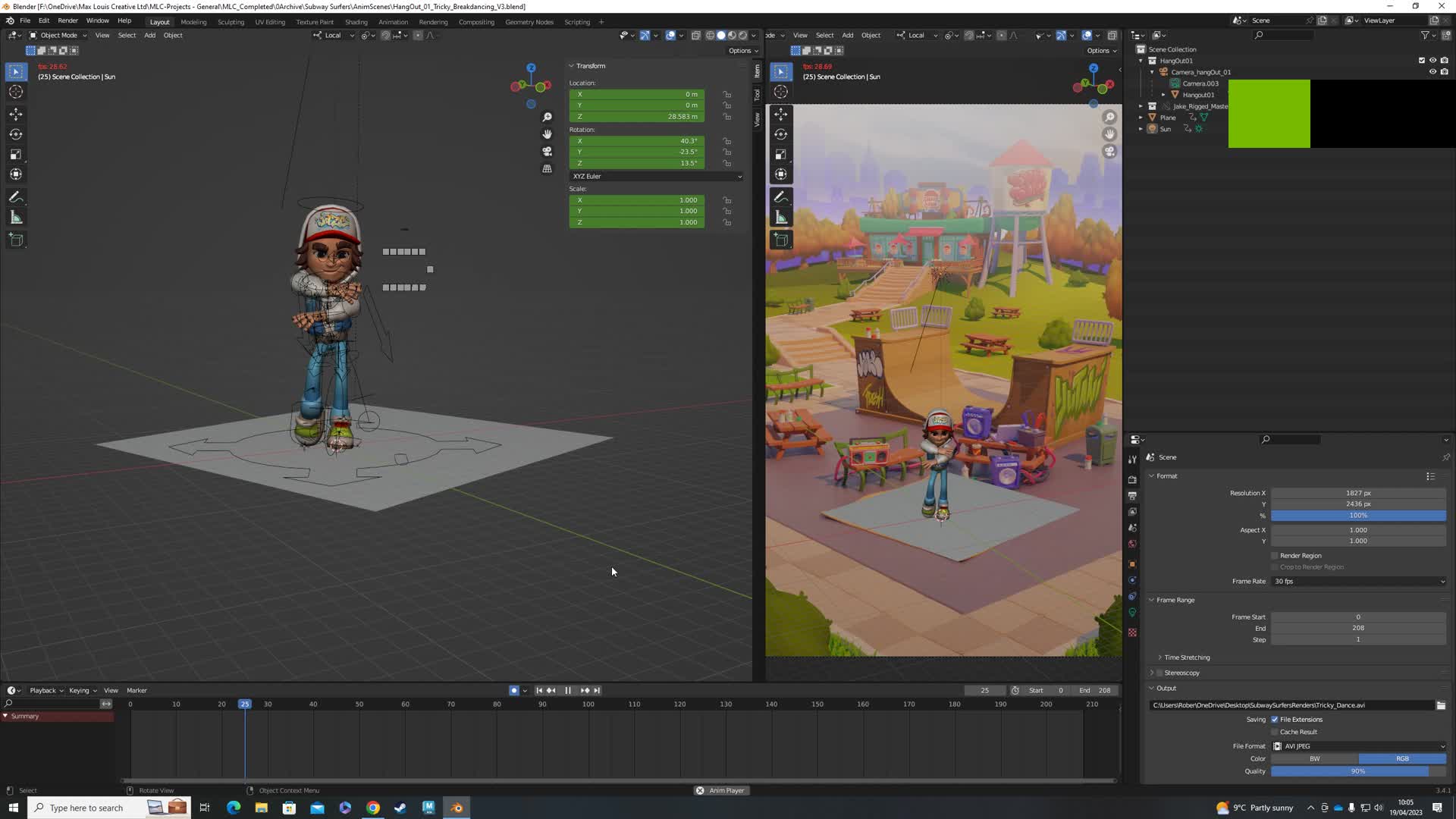Switch to the Animation workspace tab
Screen dimensions: 1456x819
(393, 22)
